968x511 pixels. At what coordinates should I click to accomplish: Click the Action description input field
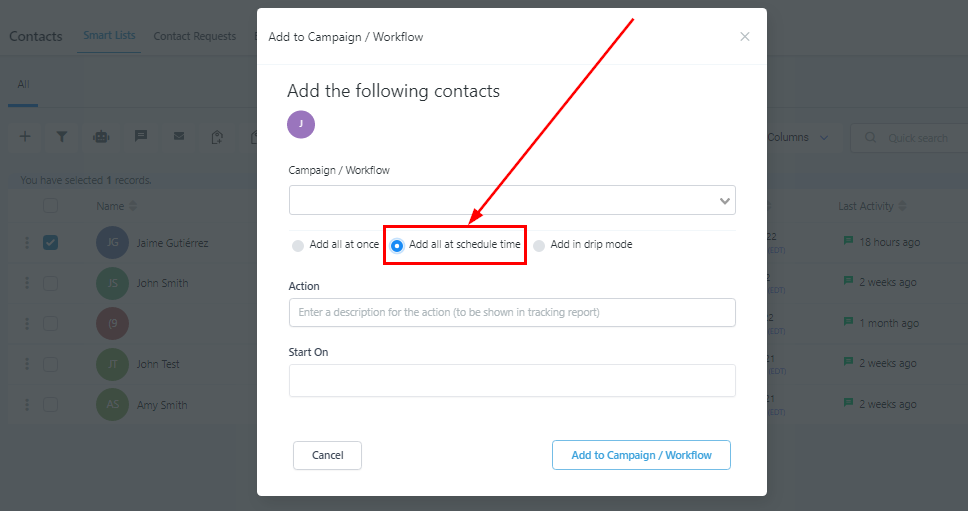coord(512,312)
